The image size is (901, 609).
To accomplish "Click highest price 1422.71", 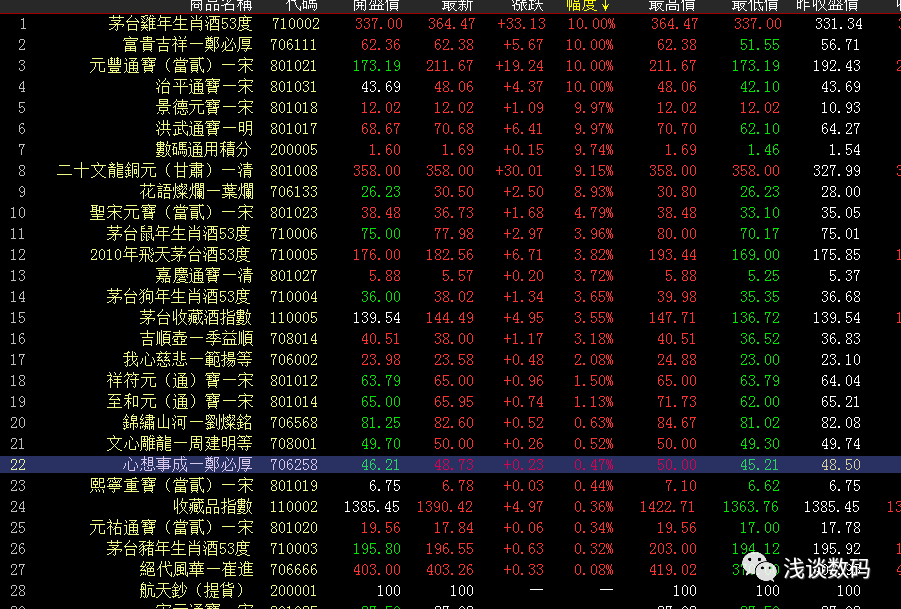I will [x=667, y=507].
